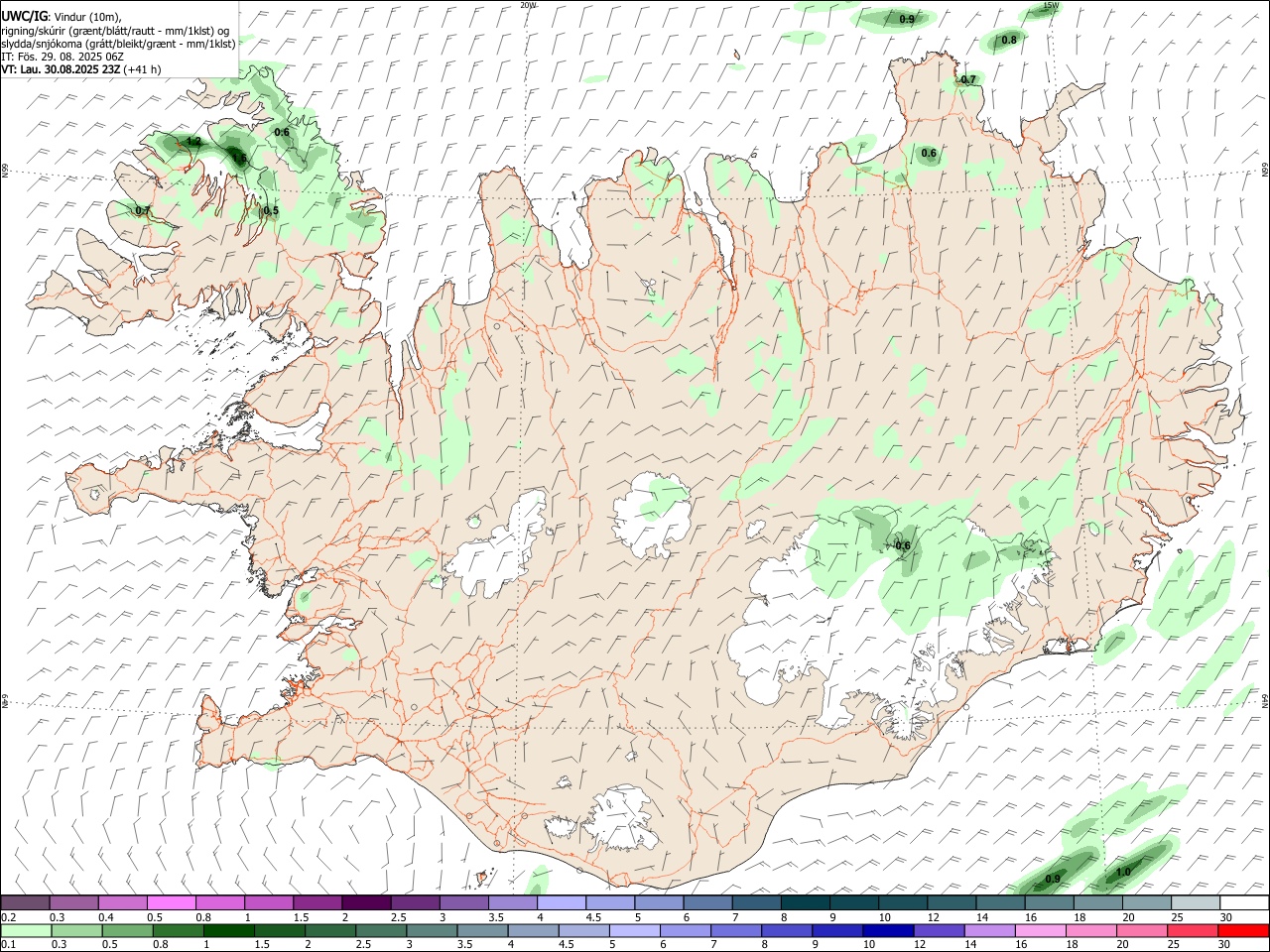Click the '25' value label in bottom legend row
The image size is (1270, 952).
[1176, 945]
